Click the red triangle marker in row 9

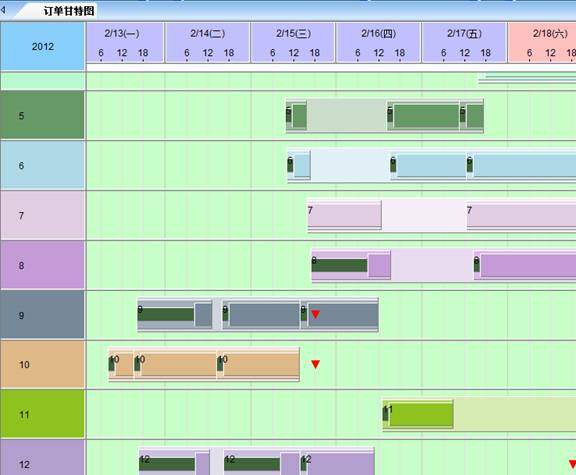click(316, 314)
